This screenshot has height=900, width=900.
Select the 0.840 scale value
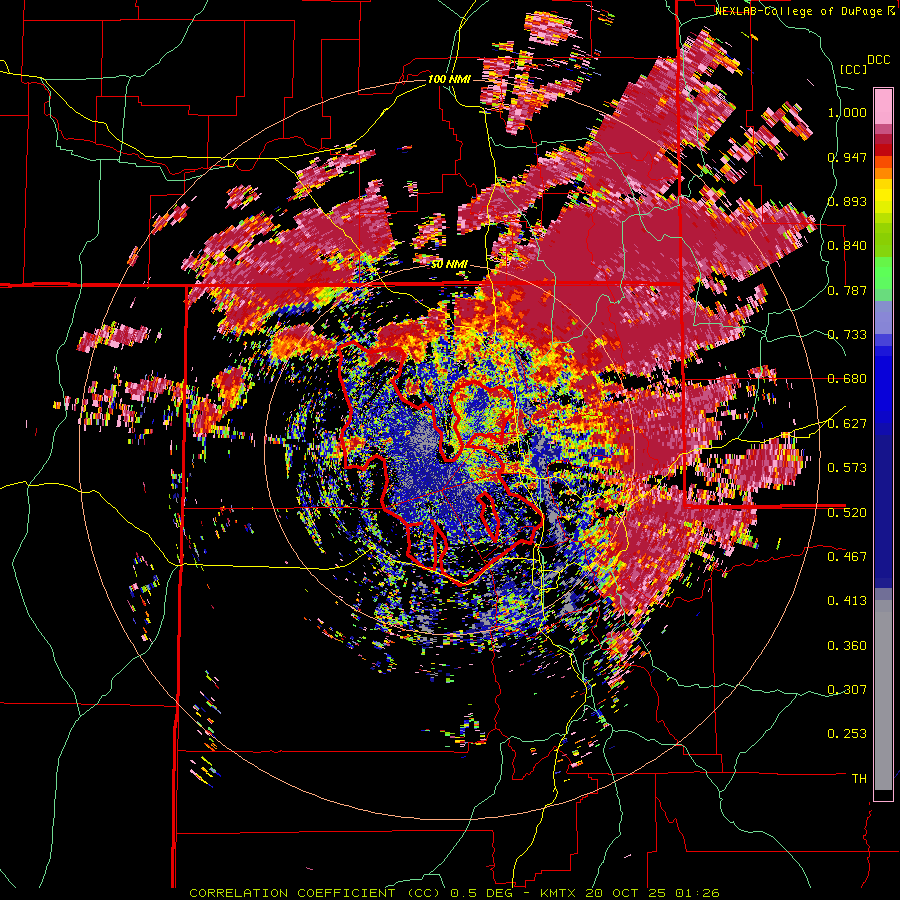click(847, 246)
